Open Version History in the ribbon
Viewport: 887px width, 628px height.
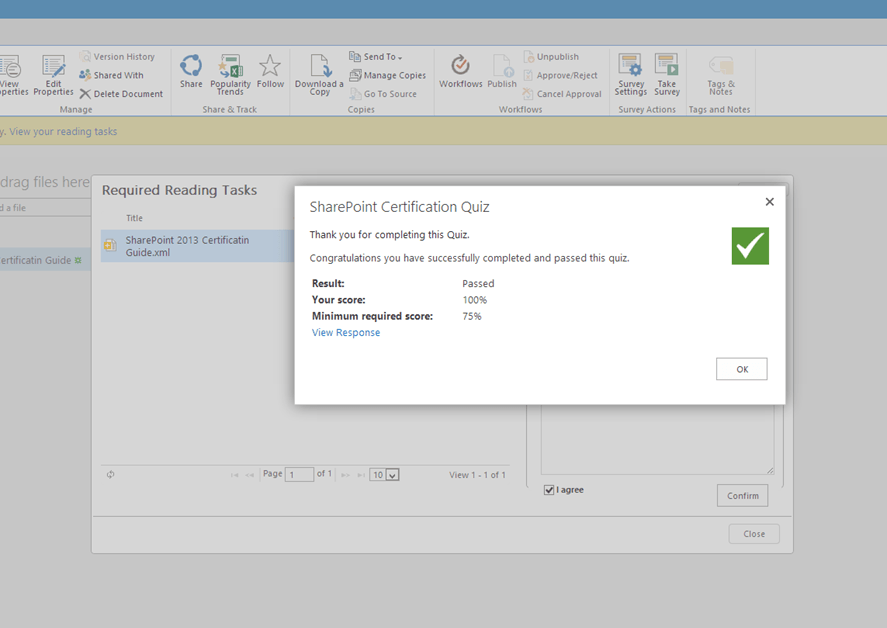pos(117,57)
